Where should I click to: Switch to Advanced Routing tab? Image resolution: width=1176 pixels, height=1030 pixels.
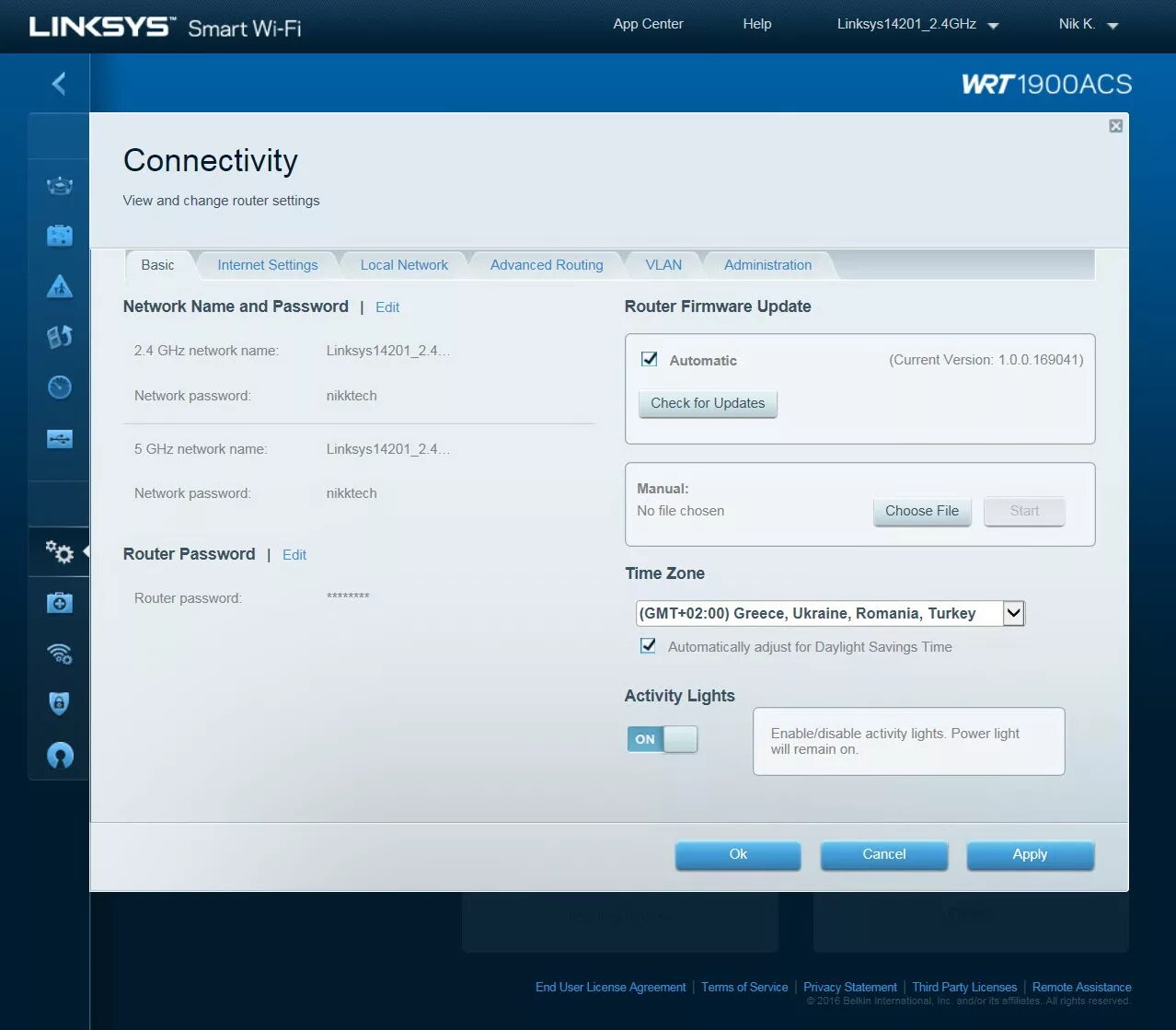coord(547,265)
